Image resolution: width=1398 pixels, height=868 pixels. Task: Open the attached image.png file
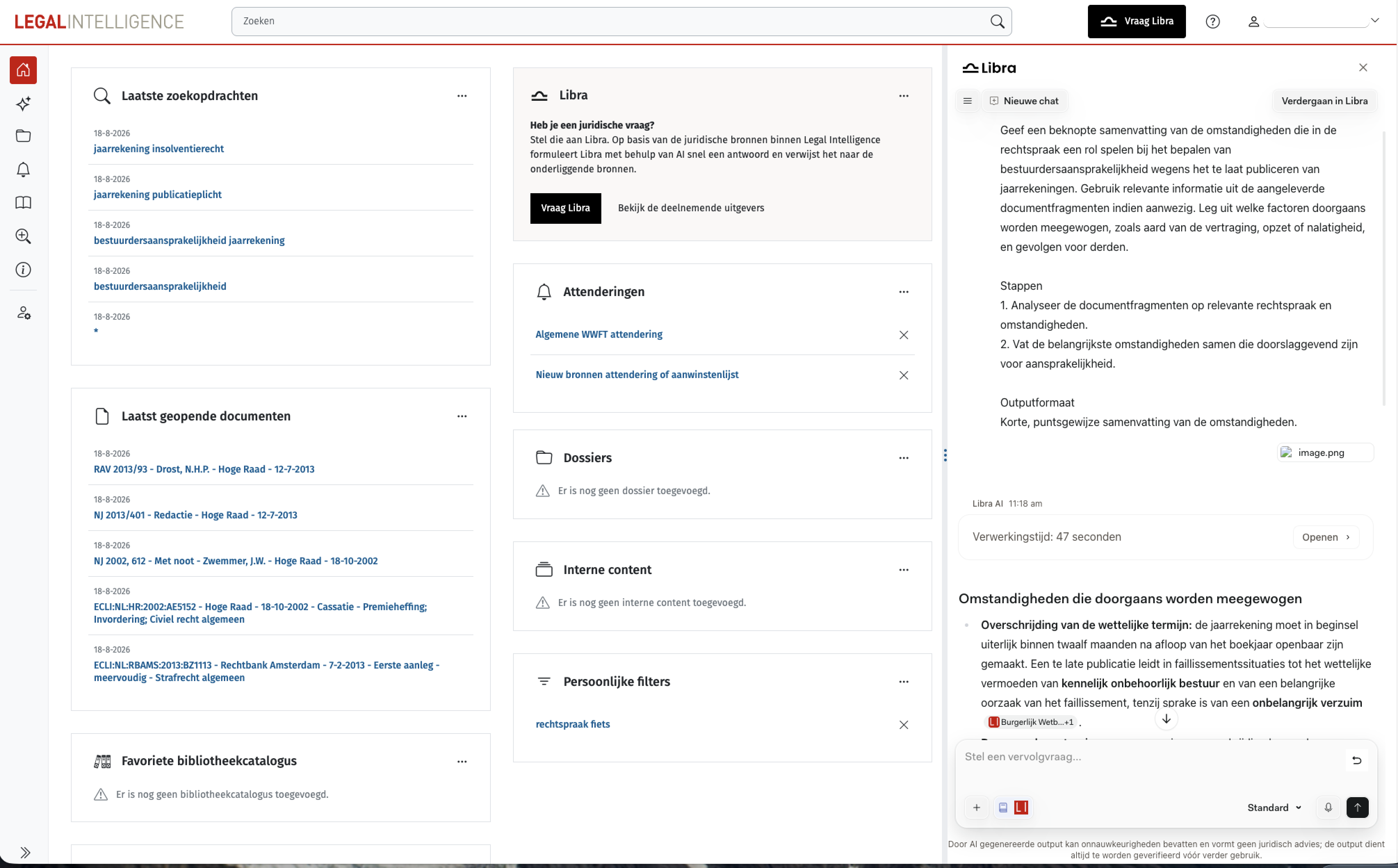[x=1325, y=452]
